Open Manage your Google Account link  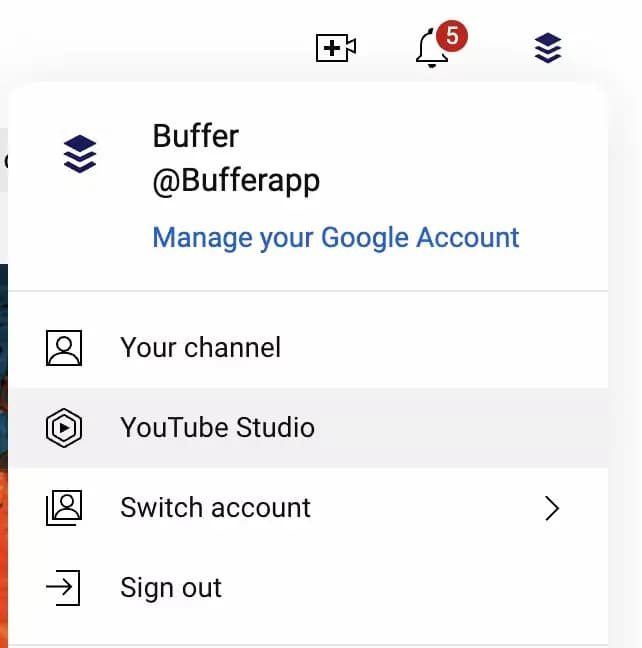(335, 237)
